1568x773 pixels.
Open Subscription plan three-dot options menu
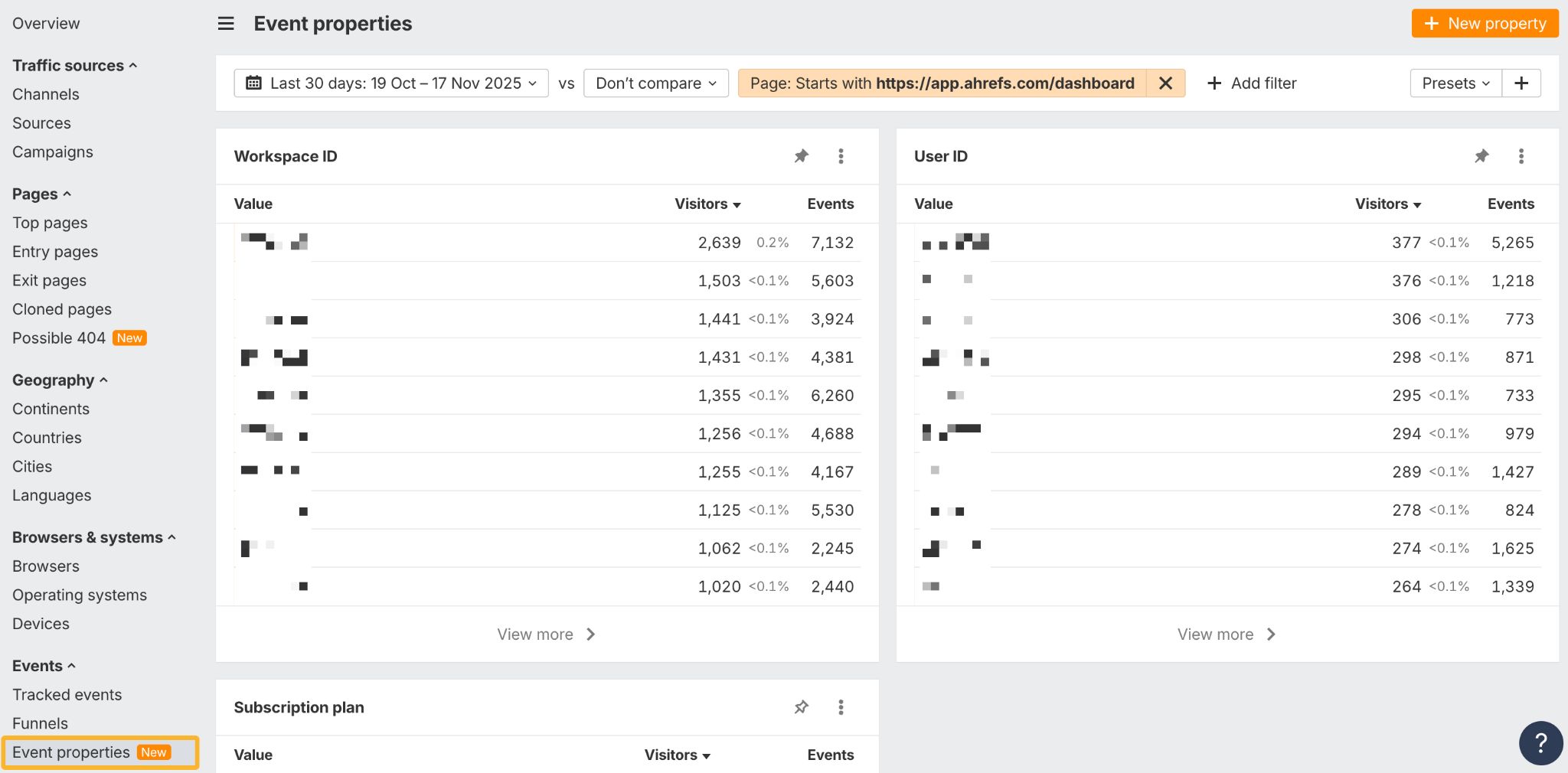point(841,707)
